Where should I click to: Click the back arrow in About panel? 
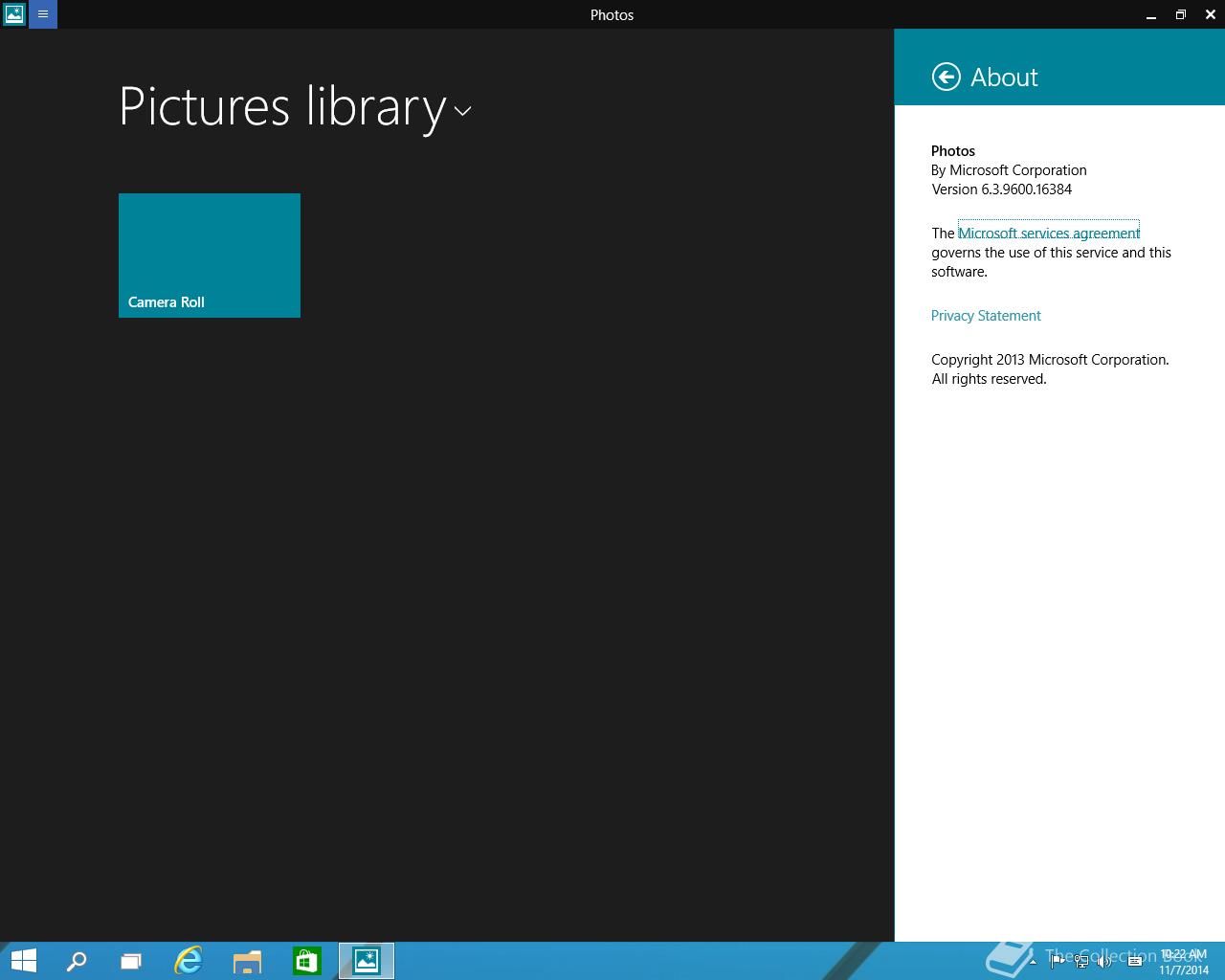coord(946,77)
